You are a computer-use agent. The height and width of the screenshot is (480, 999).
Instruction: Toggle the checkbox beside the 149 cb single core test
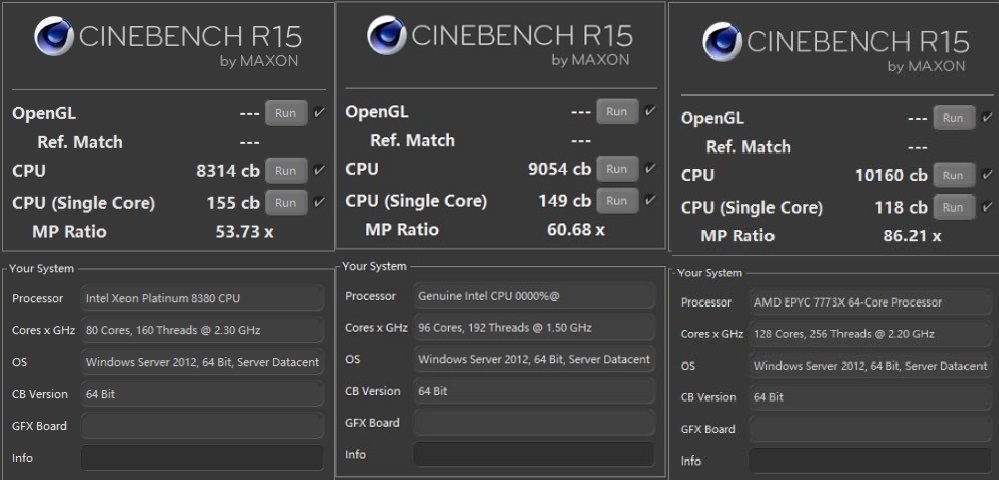[x=650, y=201]
